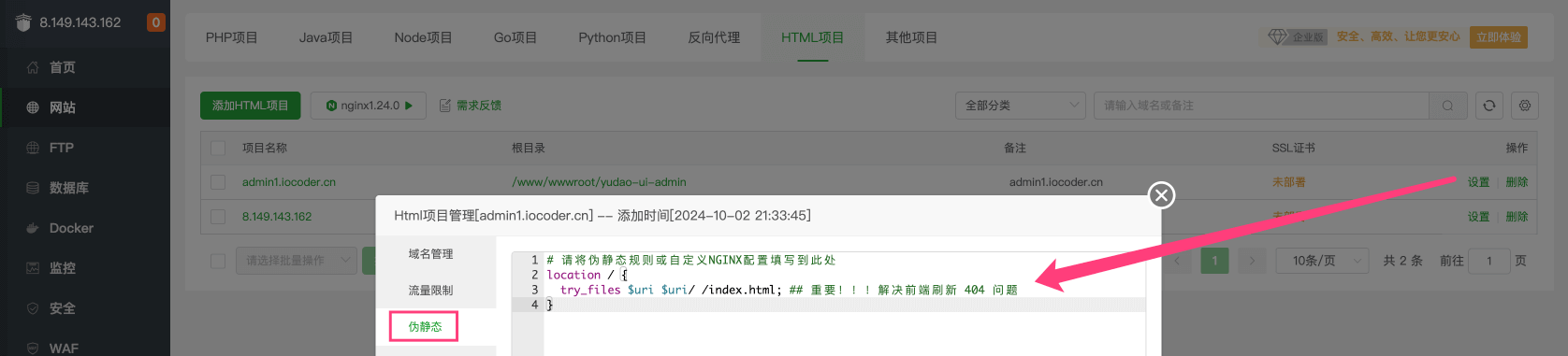Image resolution: width=1568 pixels, height=356 pixels.
Task: Open the table settings gear icon
Action: click(1525, 106)
